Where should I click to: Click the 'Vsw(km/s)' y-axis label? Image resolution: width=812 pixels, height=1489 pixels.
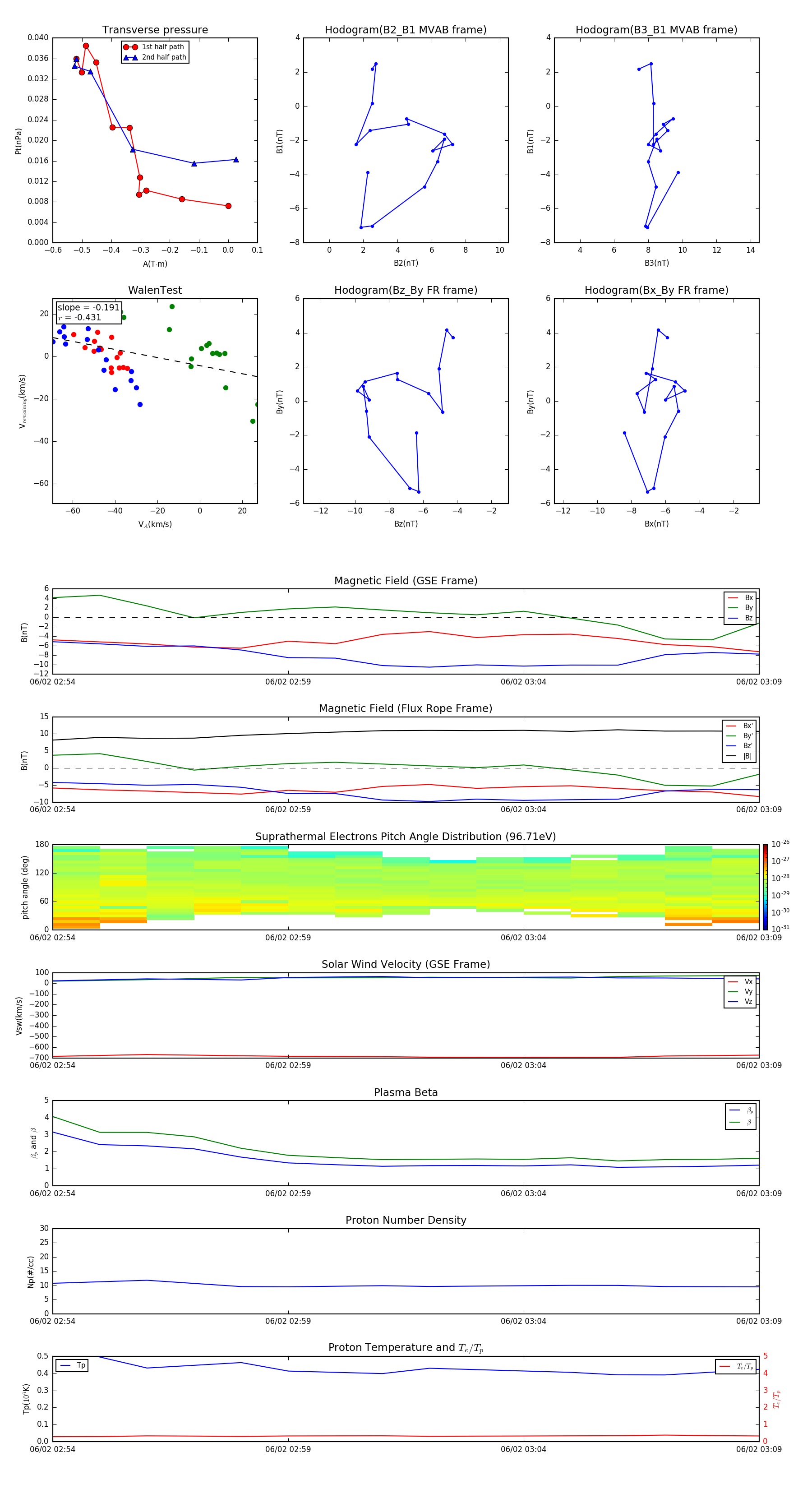[18, 1016]
